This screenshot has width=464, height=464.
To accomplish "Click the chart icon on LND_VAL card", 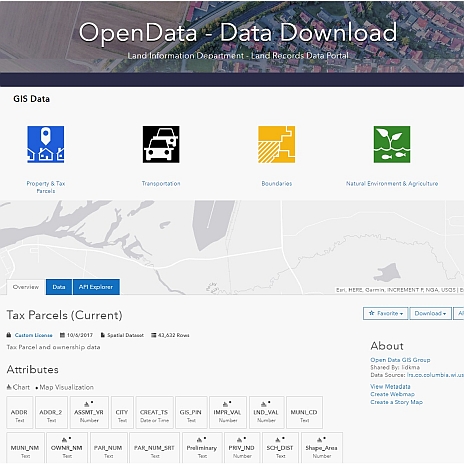I will pos(264,404).
